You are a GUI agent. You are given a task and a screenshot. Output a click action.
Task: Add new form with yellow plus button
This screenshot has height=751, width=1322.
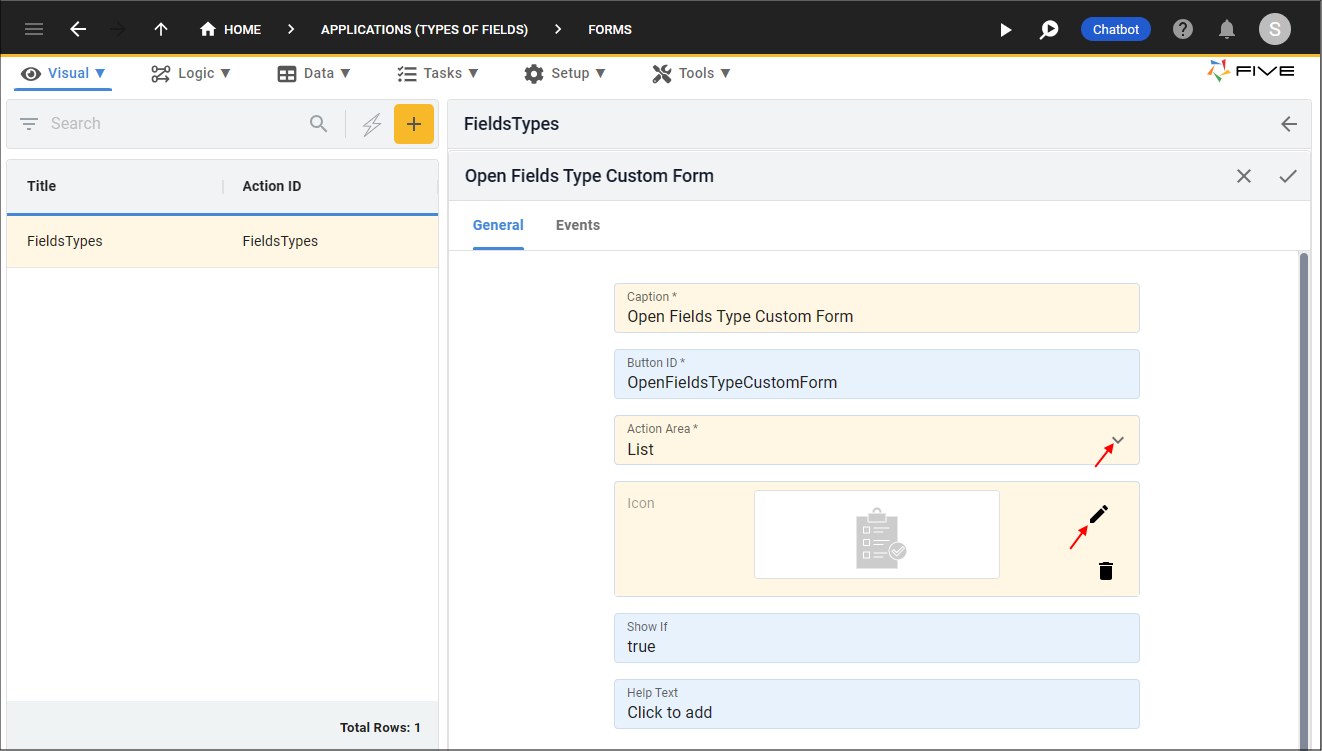(x=413, y=124)
